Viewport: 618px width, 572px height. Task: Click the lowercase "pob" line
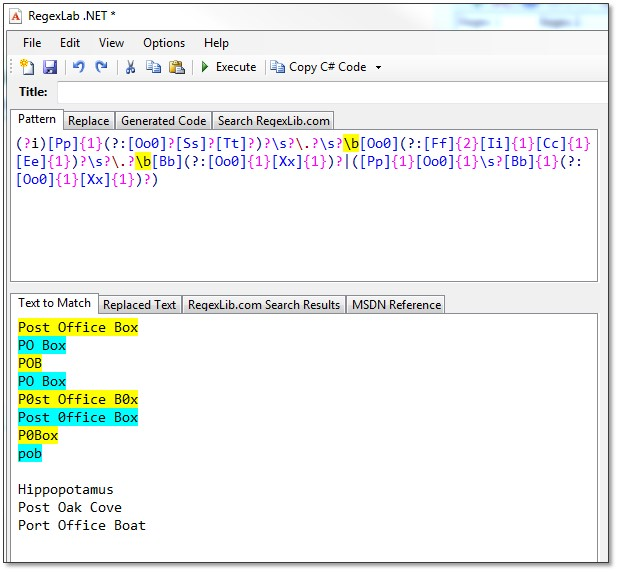[x=30, y=454]
